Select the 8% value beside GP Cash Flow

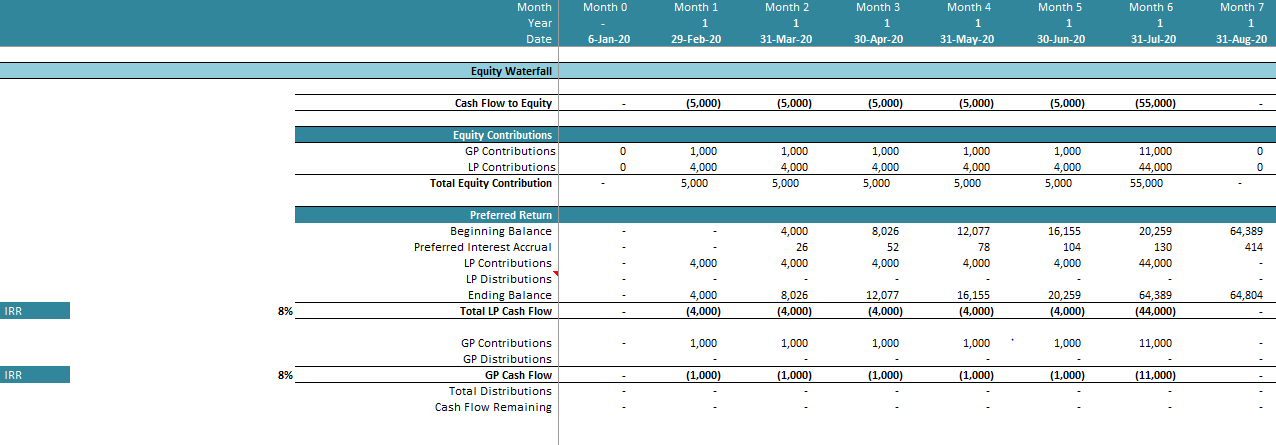point(285,375)
